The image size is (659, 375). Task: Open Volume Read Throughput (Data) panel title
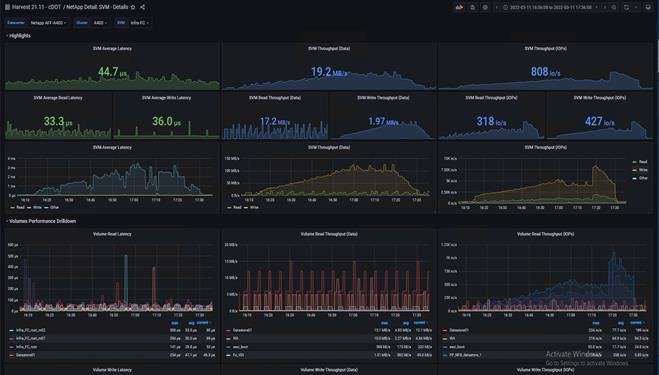329,234
